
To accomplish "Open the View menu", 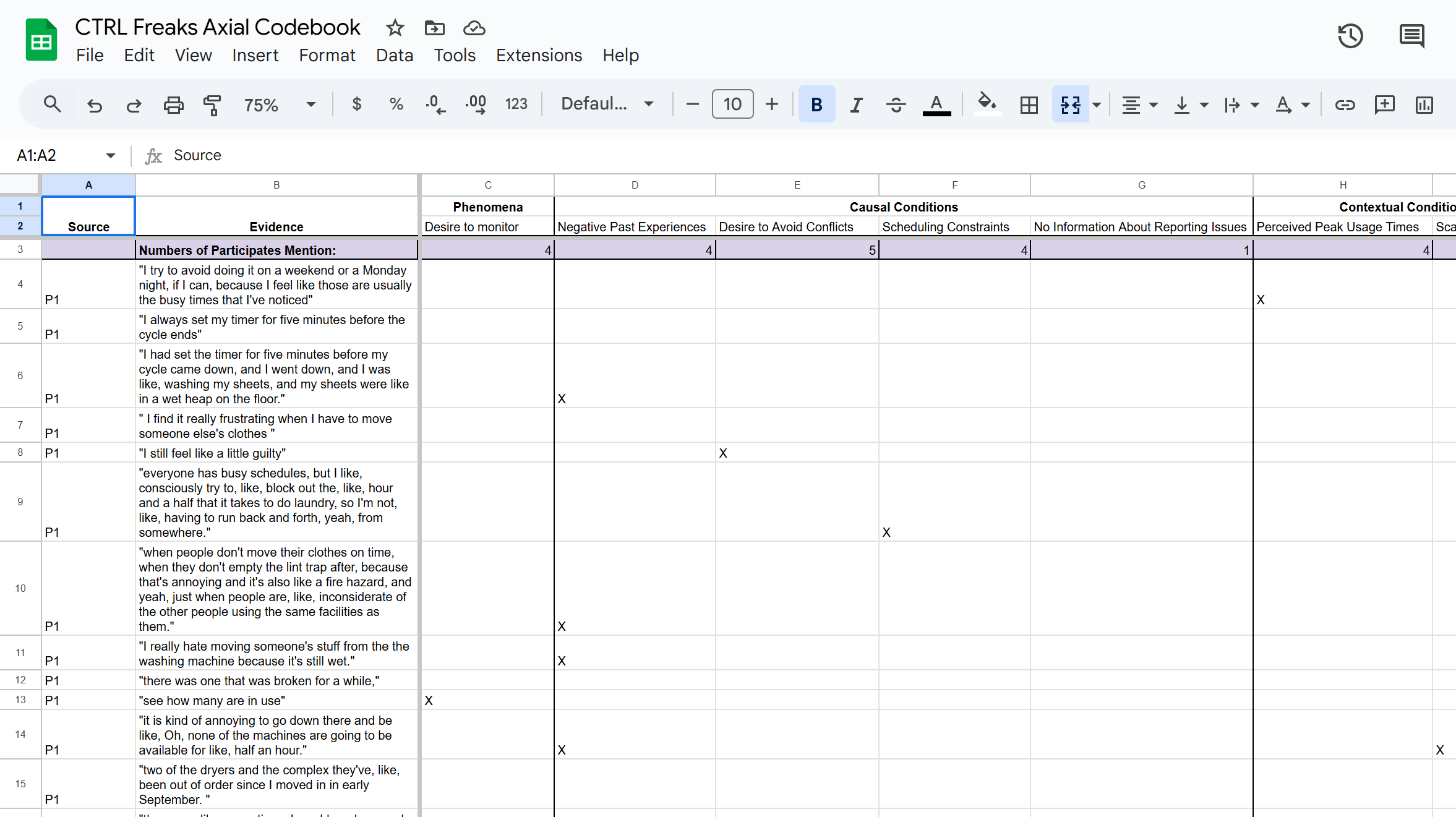I will 194,56.
